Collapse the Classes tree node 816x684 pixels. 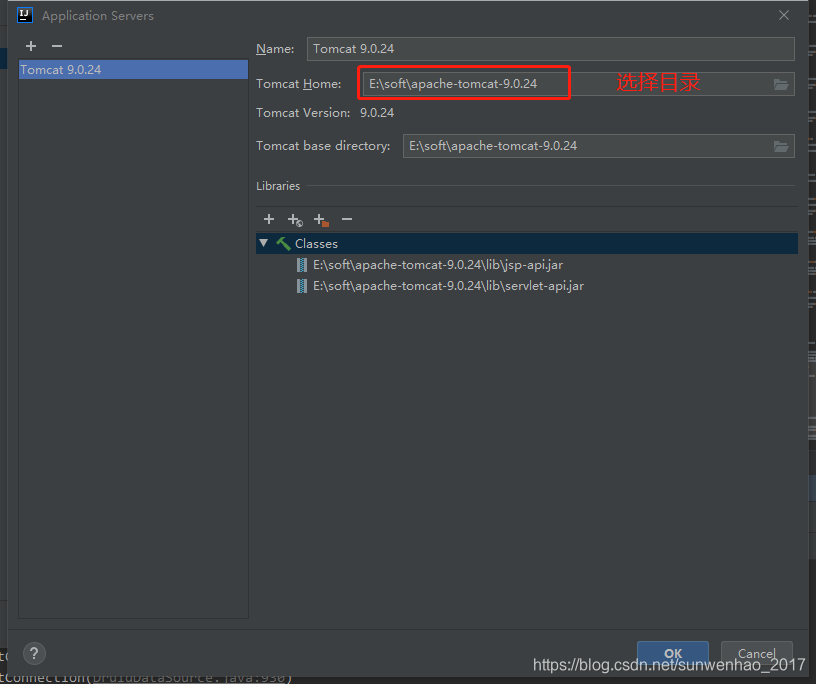click(x=264, y=243)
